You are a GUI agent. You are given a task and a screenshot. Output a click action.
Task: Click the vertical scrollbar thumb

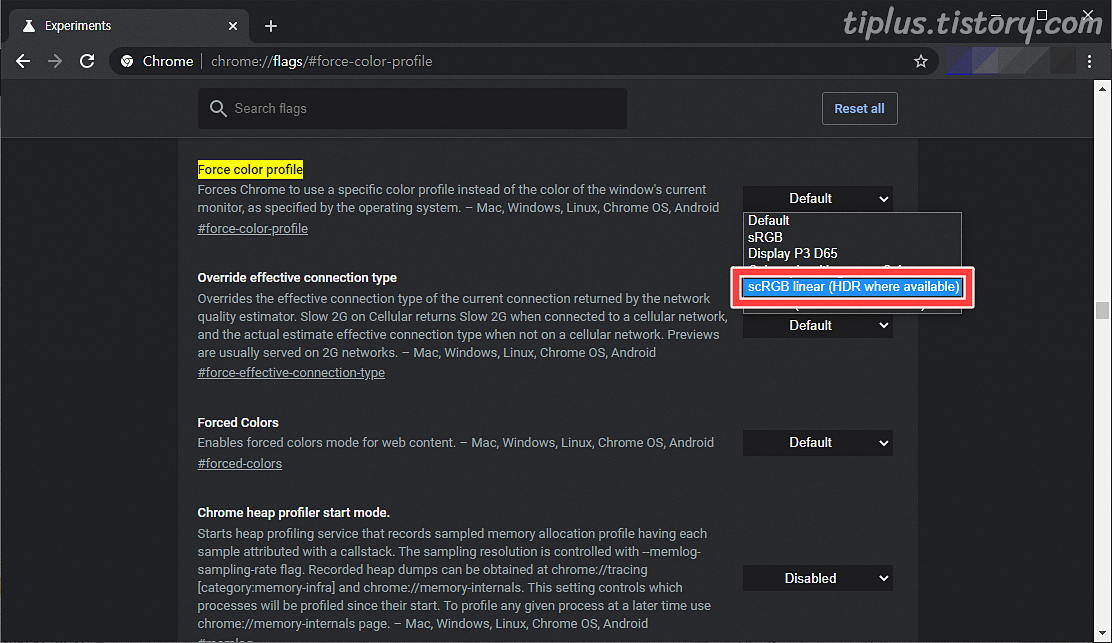click(x=1102, y=311)
